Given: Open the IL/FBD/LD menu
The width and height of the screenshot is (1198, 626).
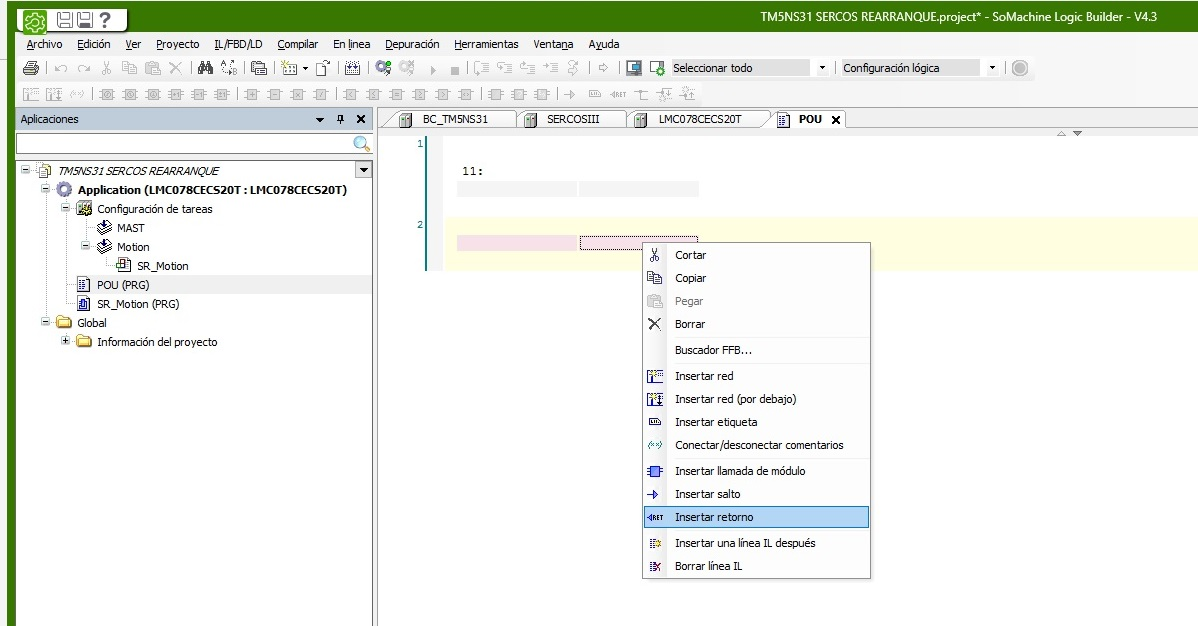Looking at the screenshot, I should [x=238, y=44].
